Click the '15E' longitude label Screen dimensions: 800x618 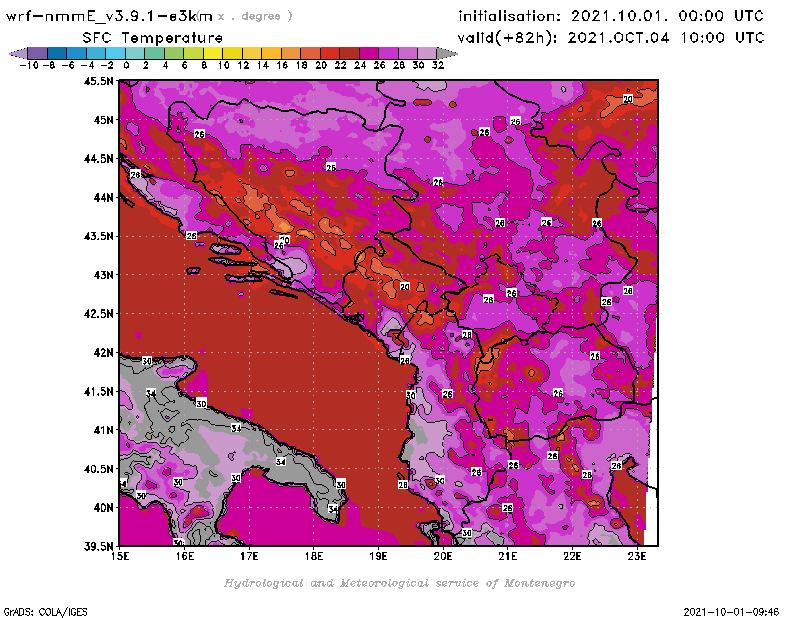(x=120, y=556)
